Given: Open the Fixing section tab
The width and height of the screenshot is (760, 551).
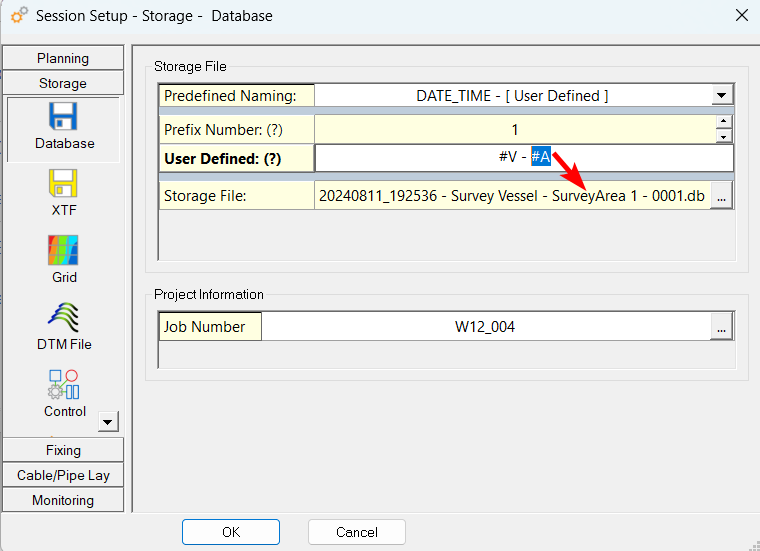Looking at the screenshot, I should point(63,450).
